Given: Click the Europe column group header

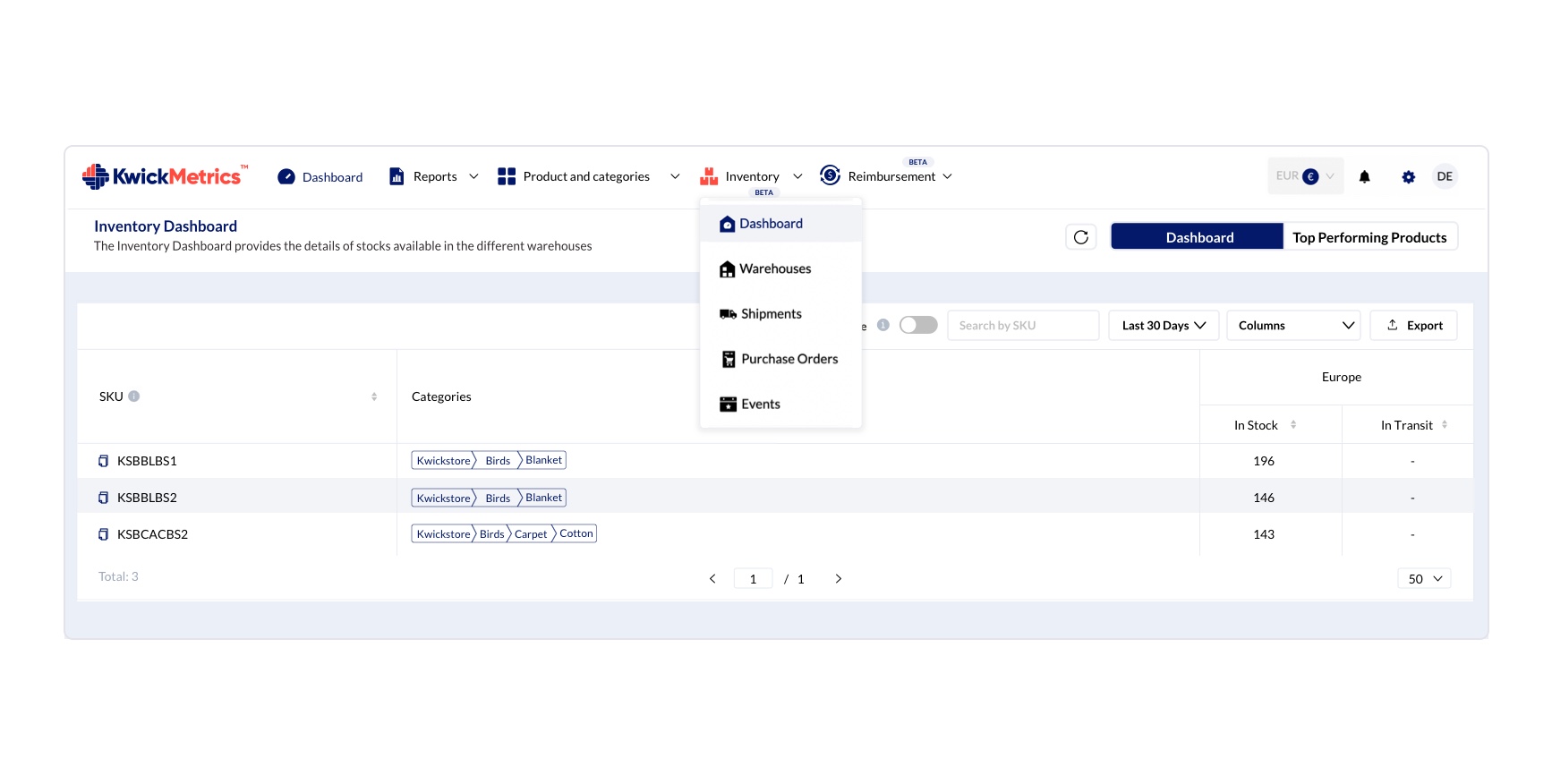Looking at the screenshot, I should (1342, 378).
